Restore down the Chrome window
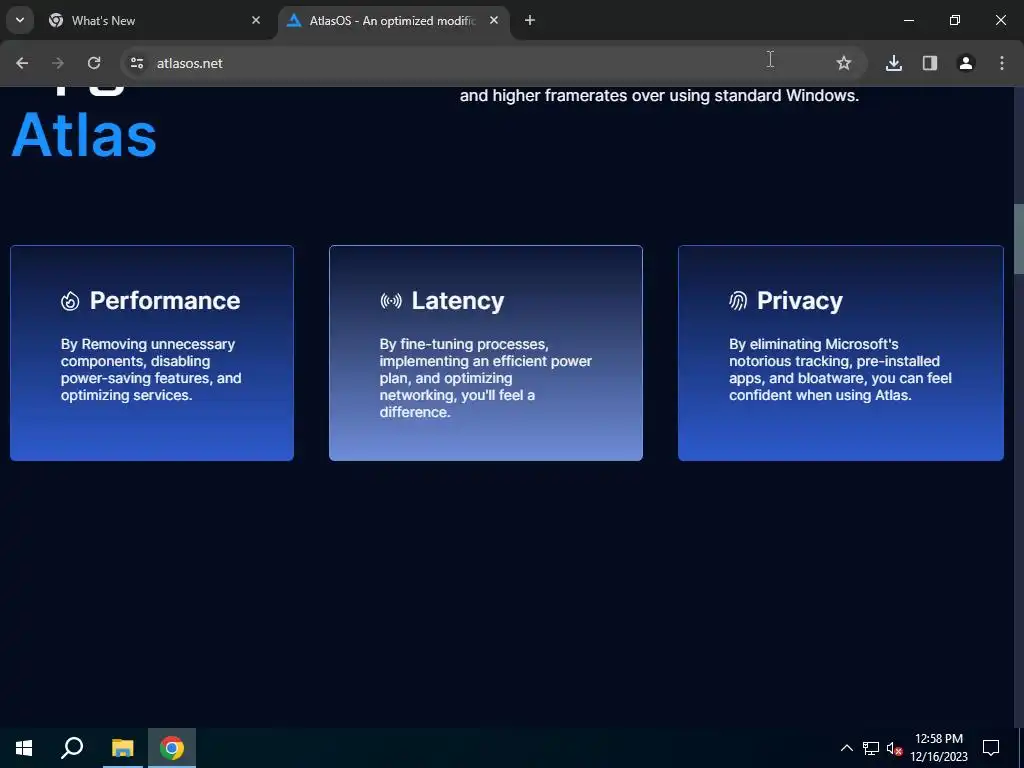Screen dimensions: 1024x768 (955, 20)
